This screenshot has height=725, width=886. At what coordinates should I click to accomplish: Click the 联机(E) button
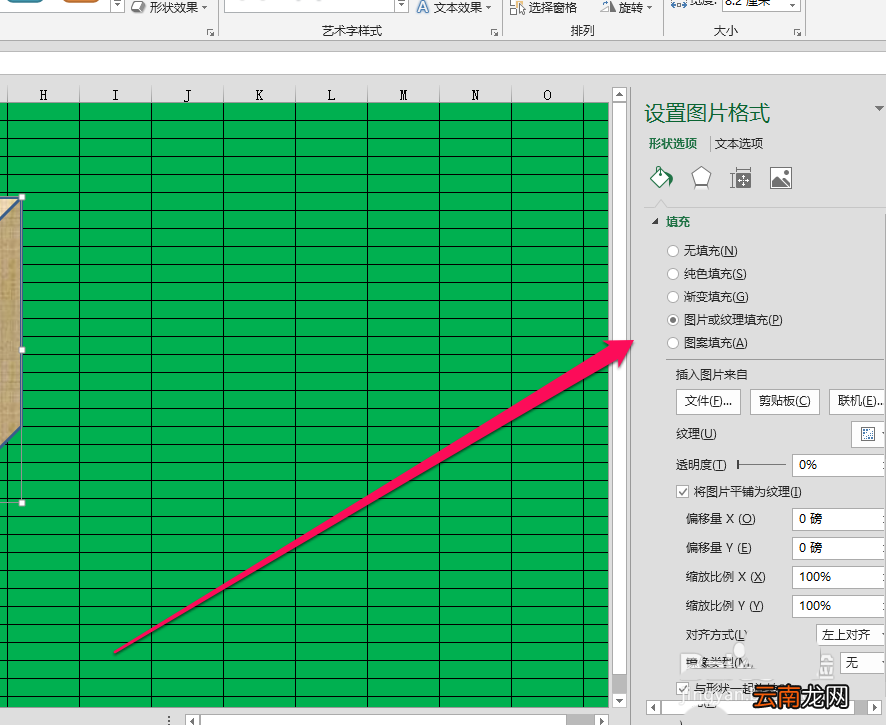pyautogui.click(x=858, y=401)
